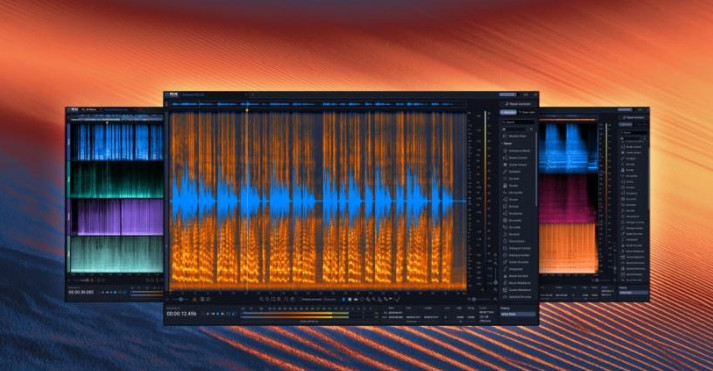Screen dimensions: 713x371
Task: Click the module search field in the center window
Action: coord(517,122)
